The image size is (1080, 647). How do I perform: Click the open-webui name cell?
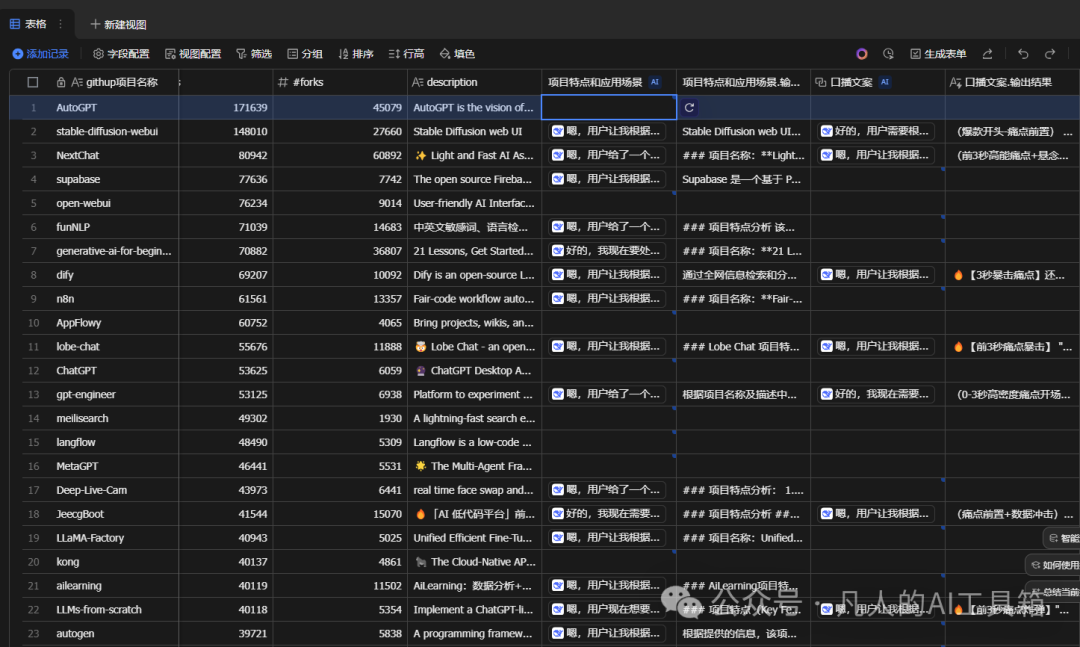tap(113, 203)
